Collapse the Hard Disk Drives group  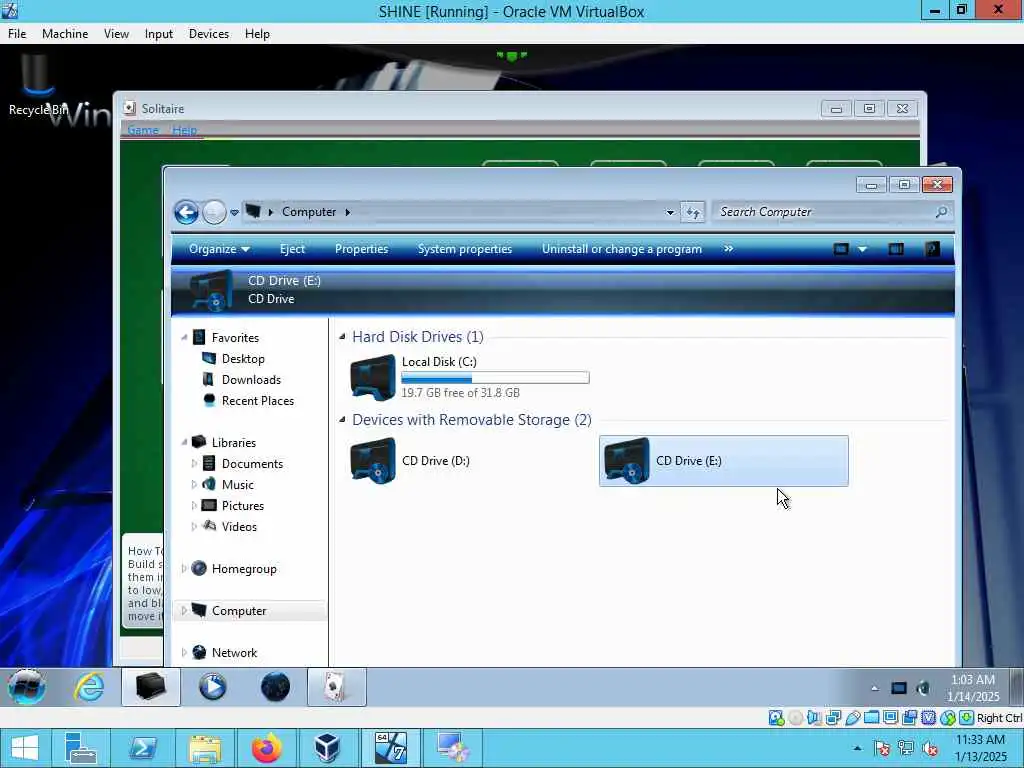tap(342, 336)
